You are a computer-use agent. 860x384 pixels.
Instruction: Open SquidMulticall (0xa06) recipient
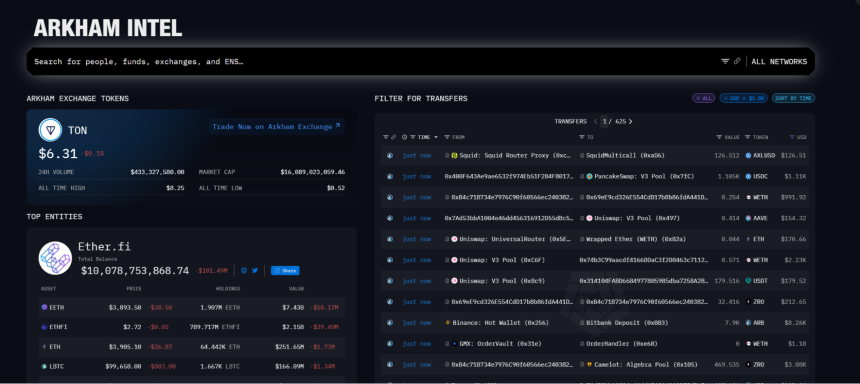point(625,155)
